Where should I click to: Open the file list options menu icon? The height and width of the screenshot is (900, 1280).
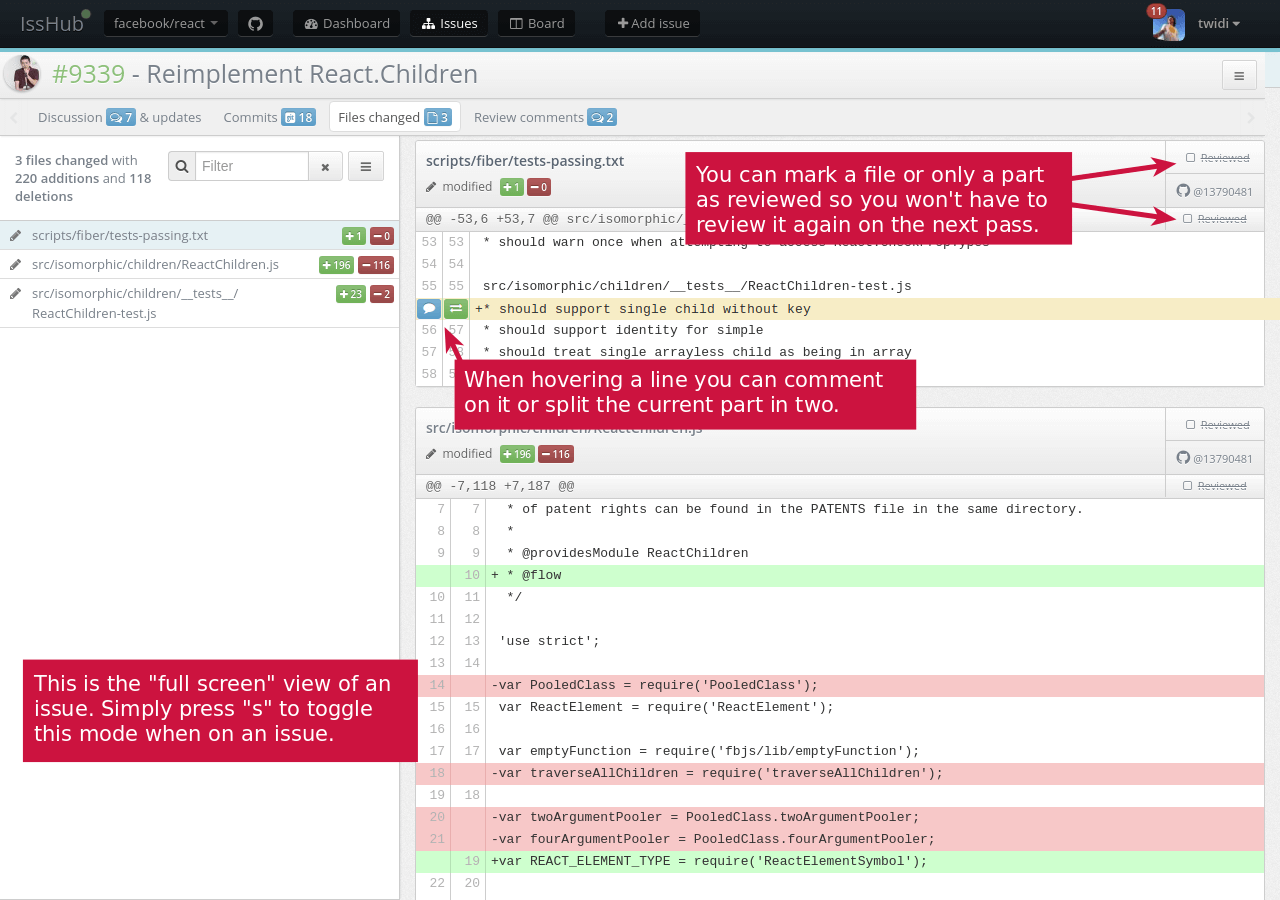tap(366, 167)
